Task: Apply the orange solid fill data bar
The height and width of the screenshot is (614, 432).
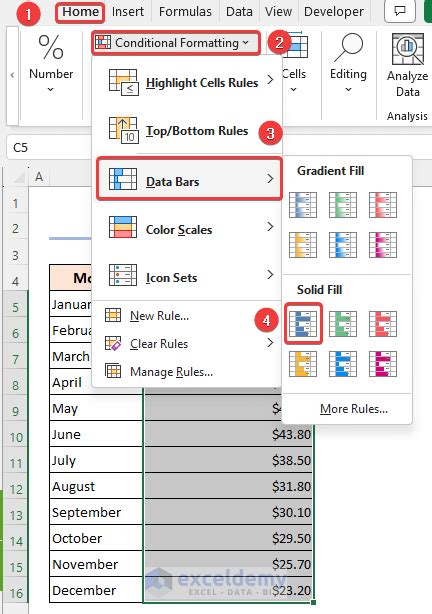Action: coord(303,364)
